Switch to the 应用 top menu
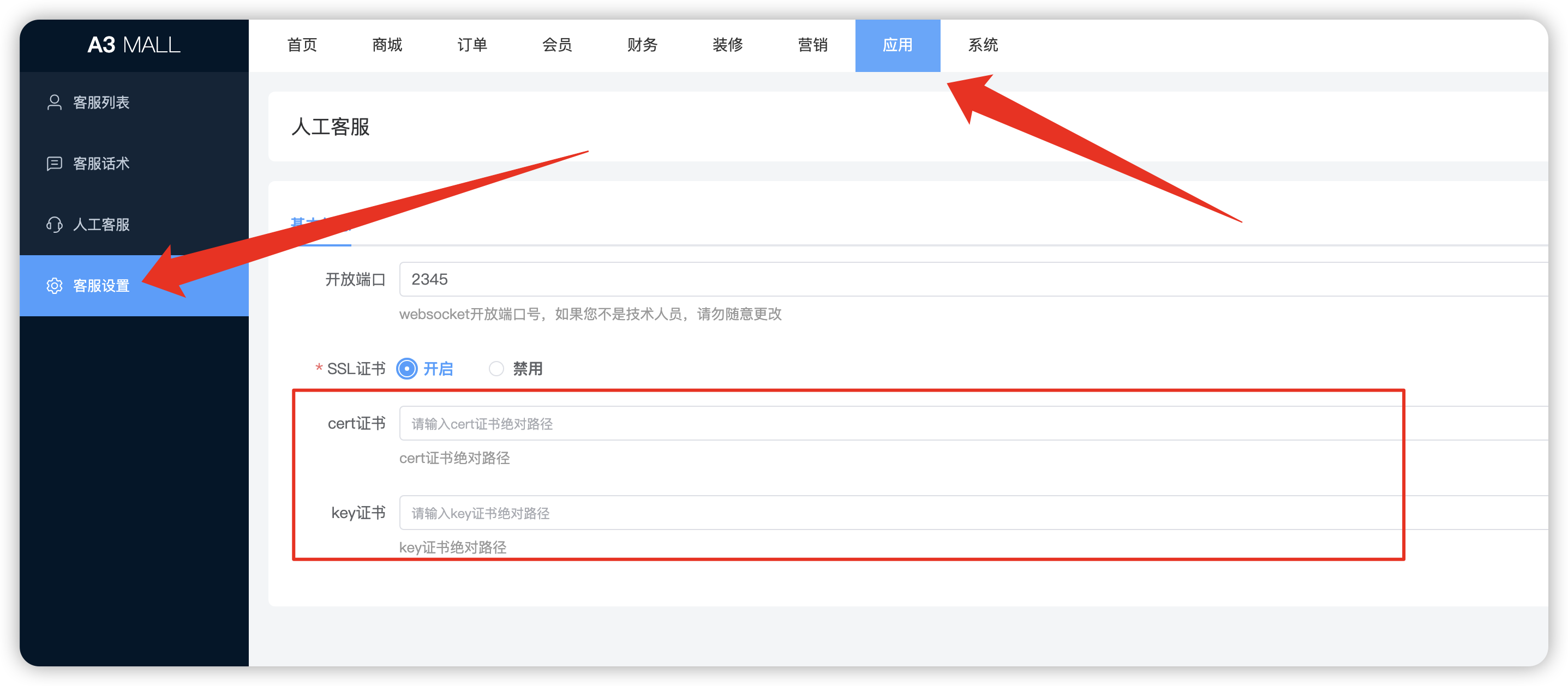This screenshot has width=1568, height=686. click(x=898, y=45)
